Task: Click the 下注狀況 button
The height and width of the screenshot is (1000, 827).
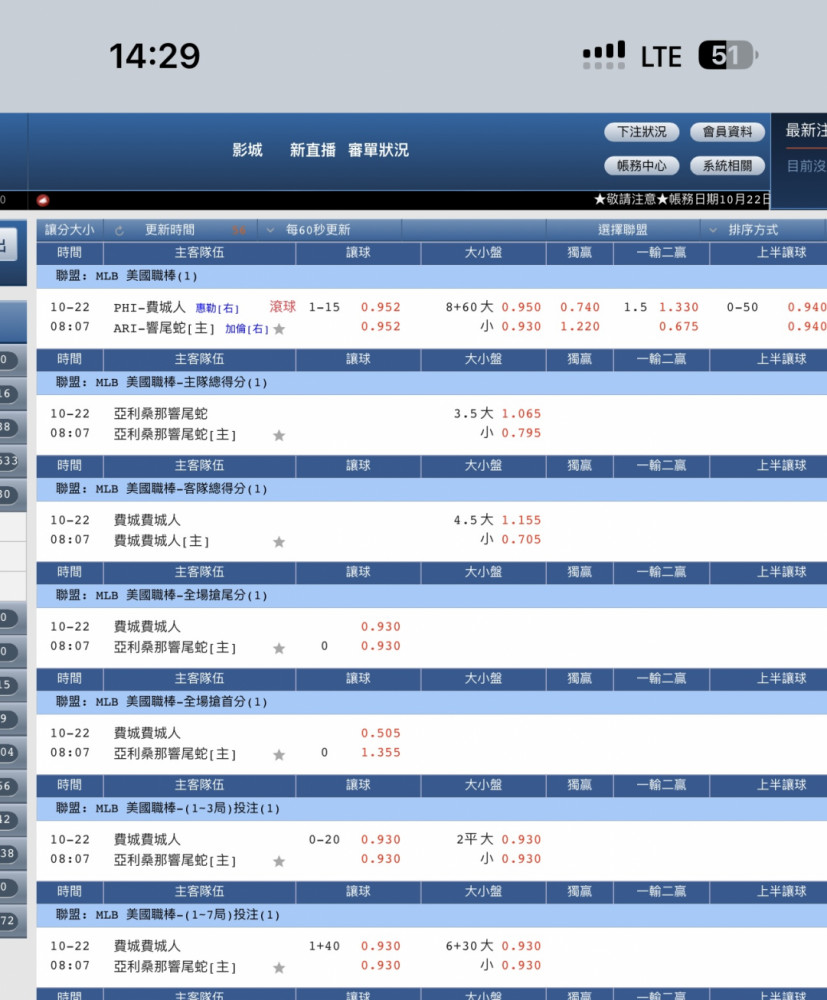Action: click(641, 131)
